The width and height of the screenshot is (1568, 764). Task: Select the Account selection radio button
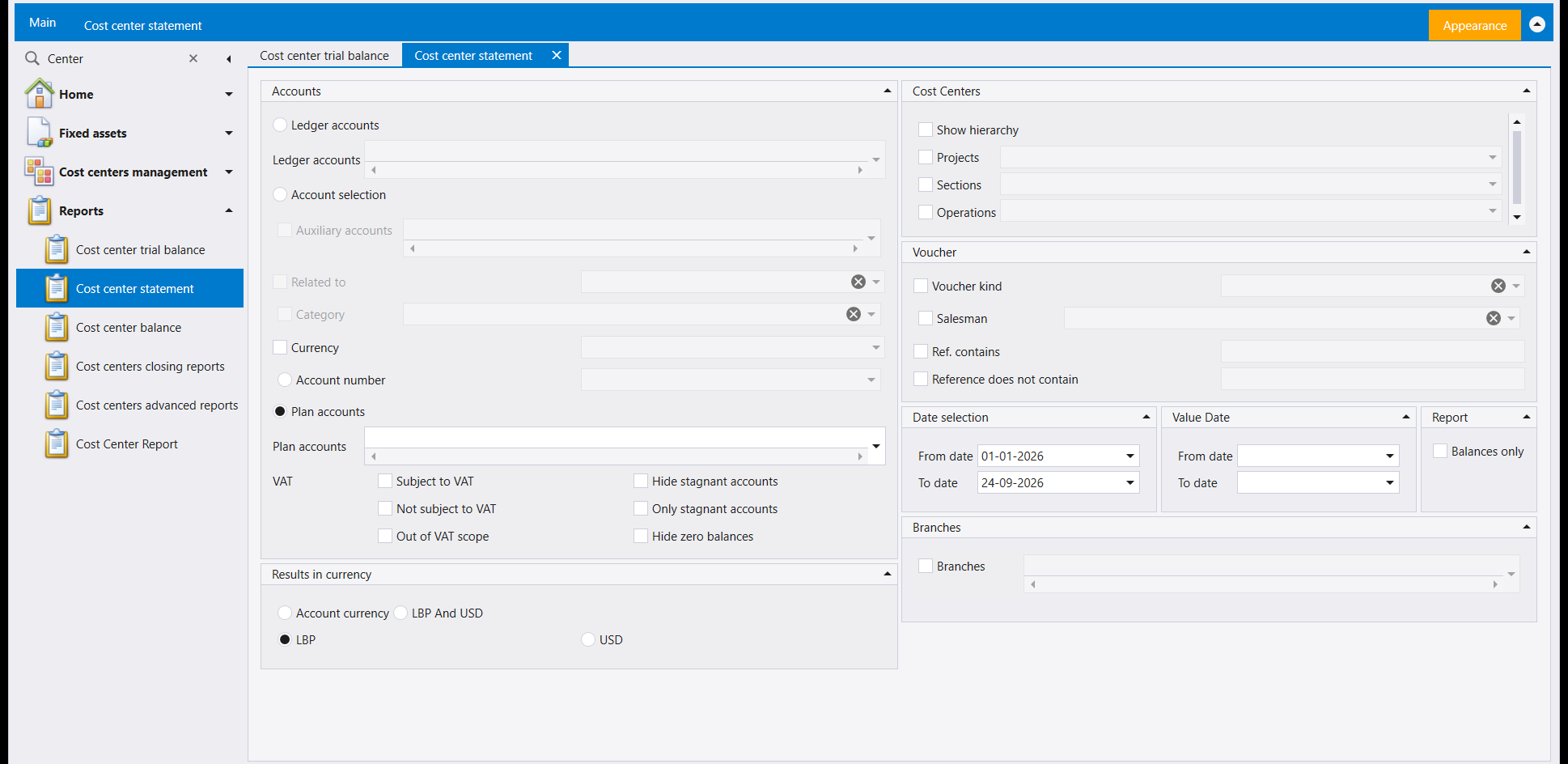[x=280, y=194]
